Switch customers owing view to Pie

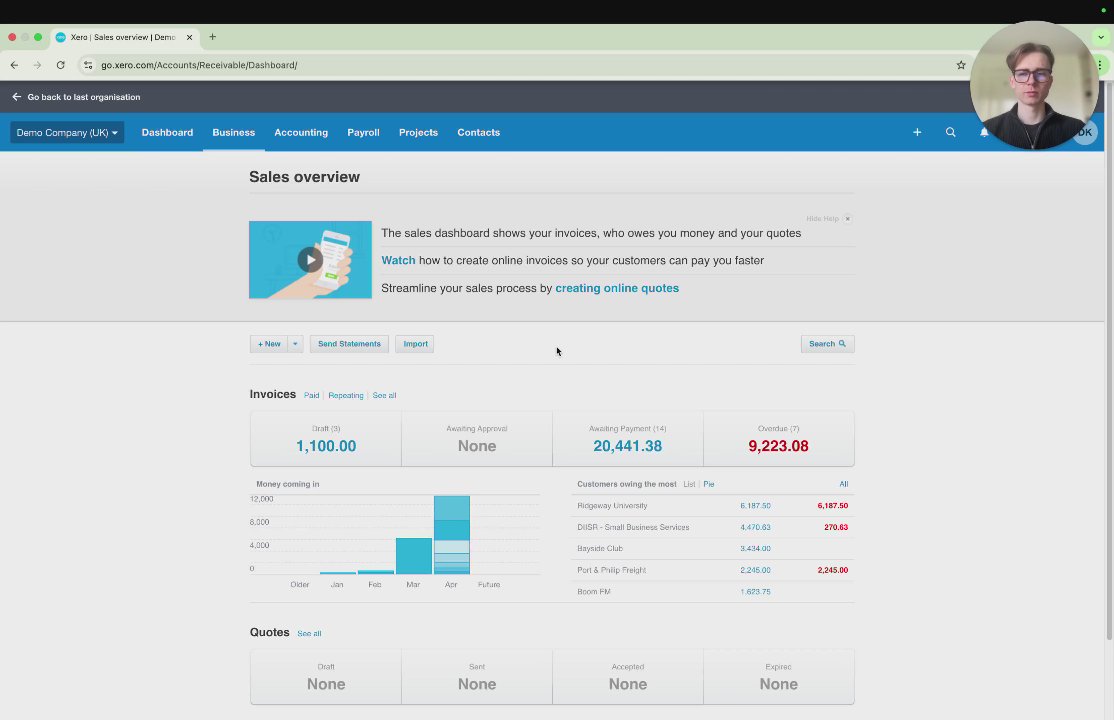[708, 484]
